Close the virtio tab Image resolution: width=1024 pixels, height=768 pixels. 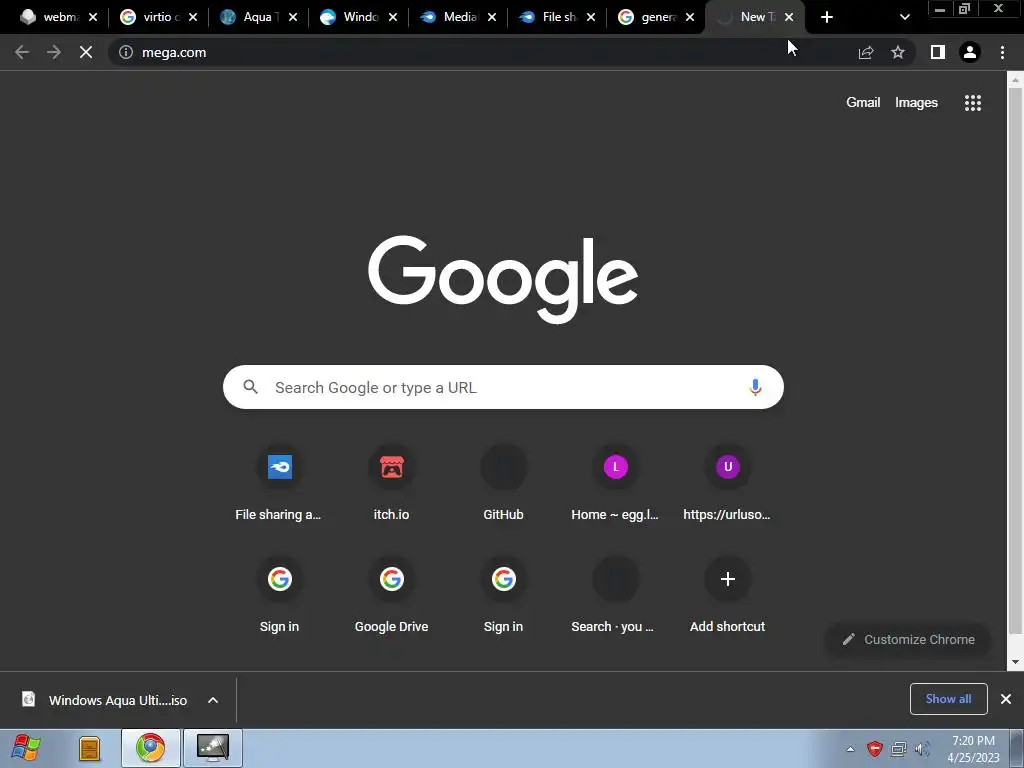coord(193,17)
